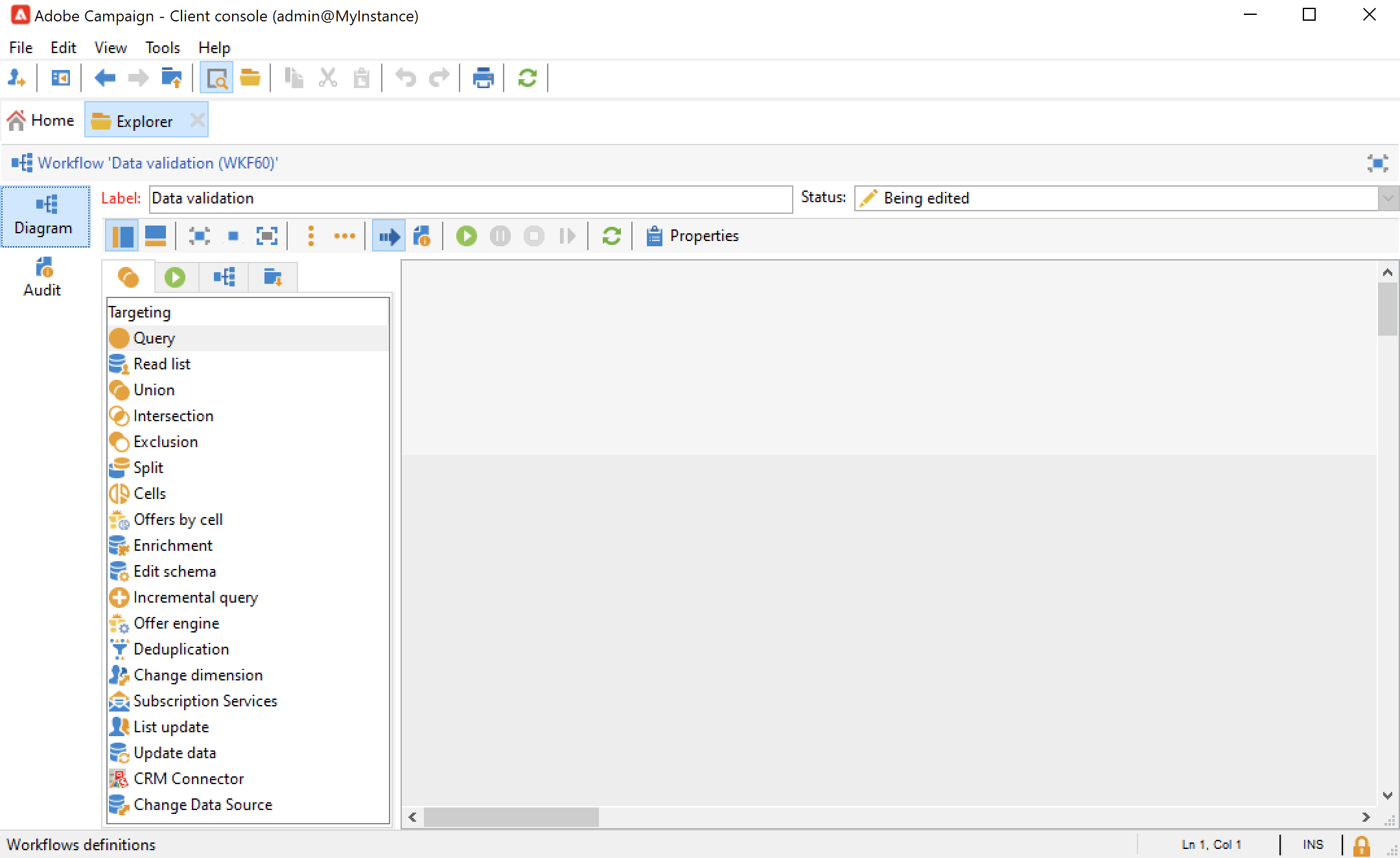Start the workflow with the green play button
1400x858 pixels.
click(x=466, y=236)
